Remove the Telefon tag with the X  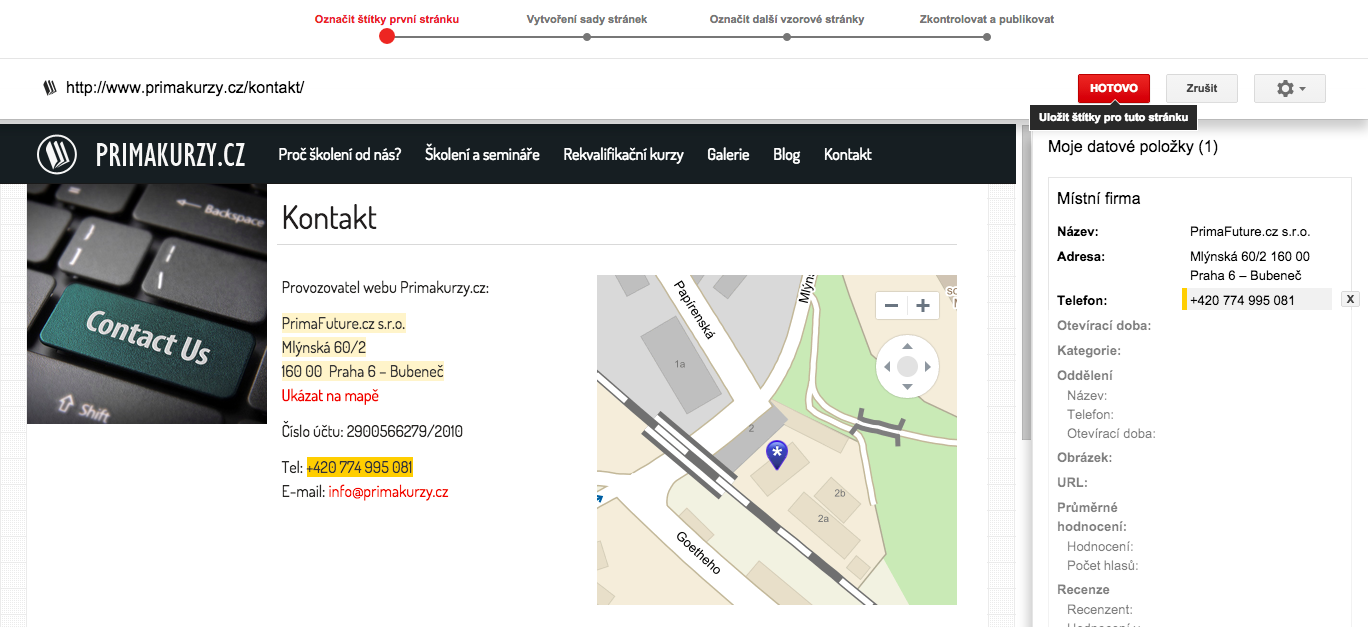tap(1350, 299)
